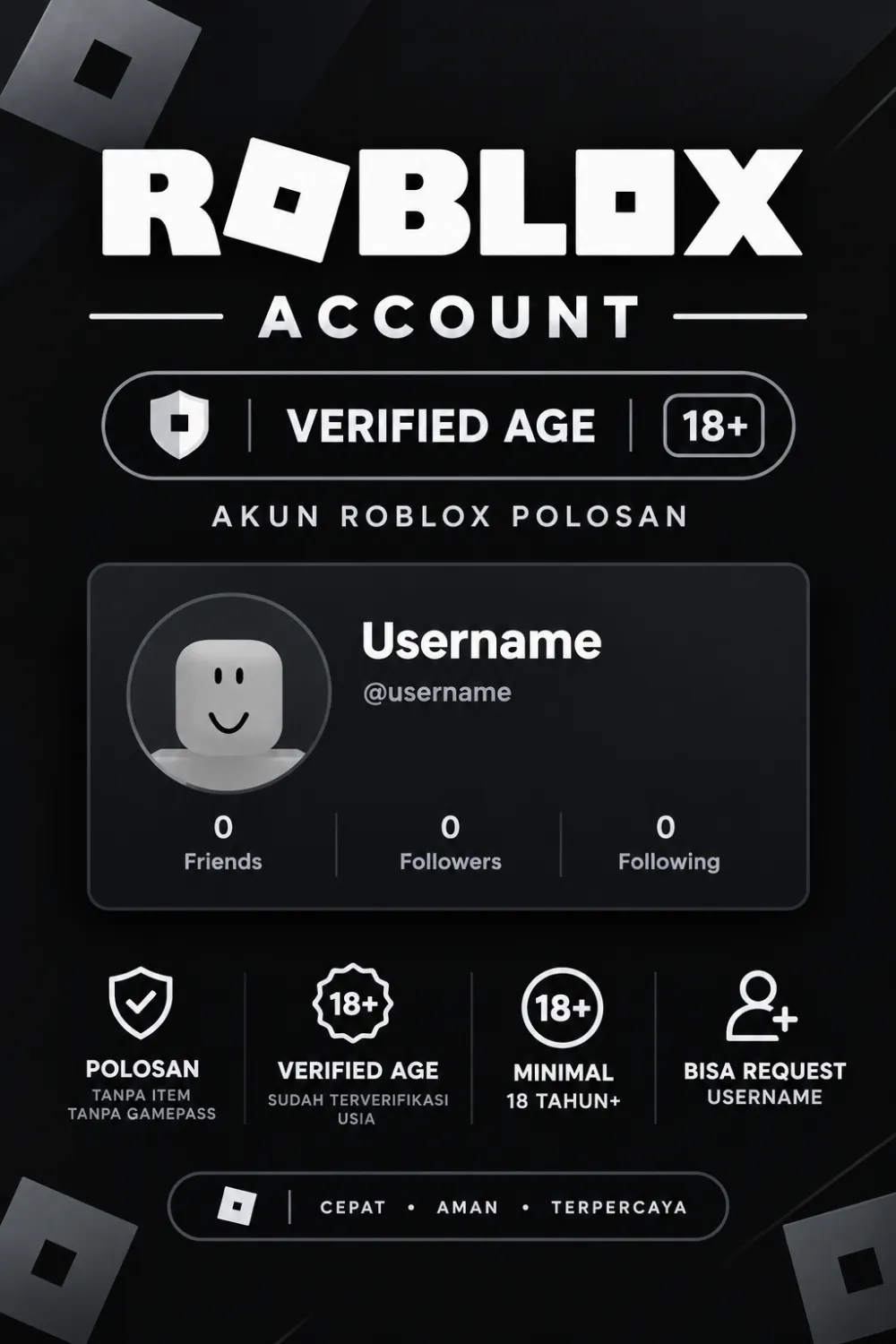Click the "AMAN" word in bottom banner

click(468, 1207)
